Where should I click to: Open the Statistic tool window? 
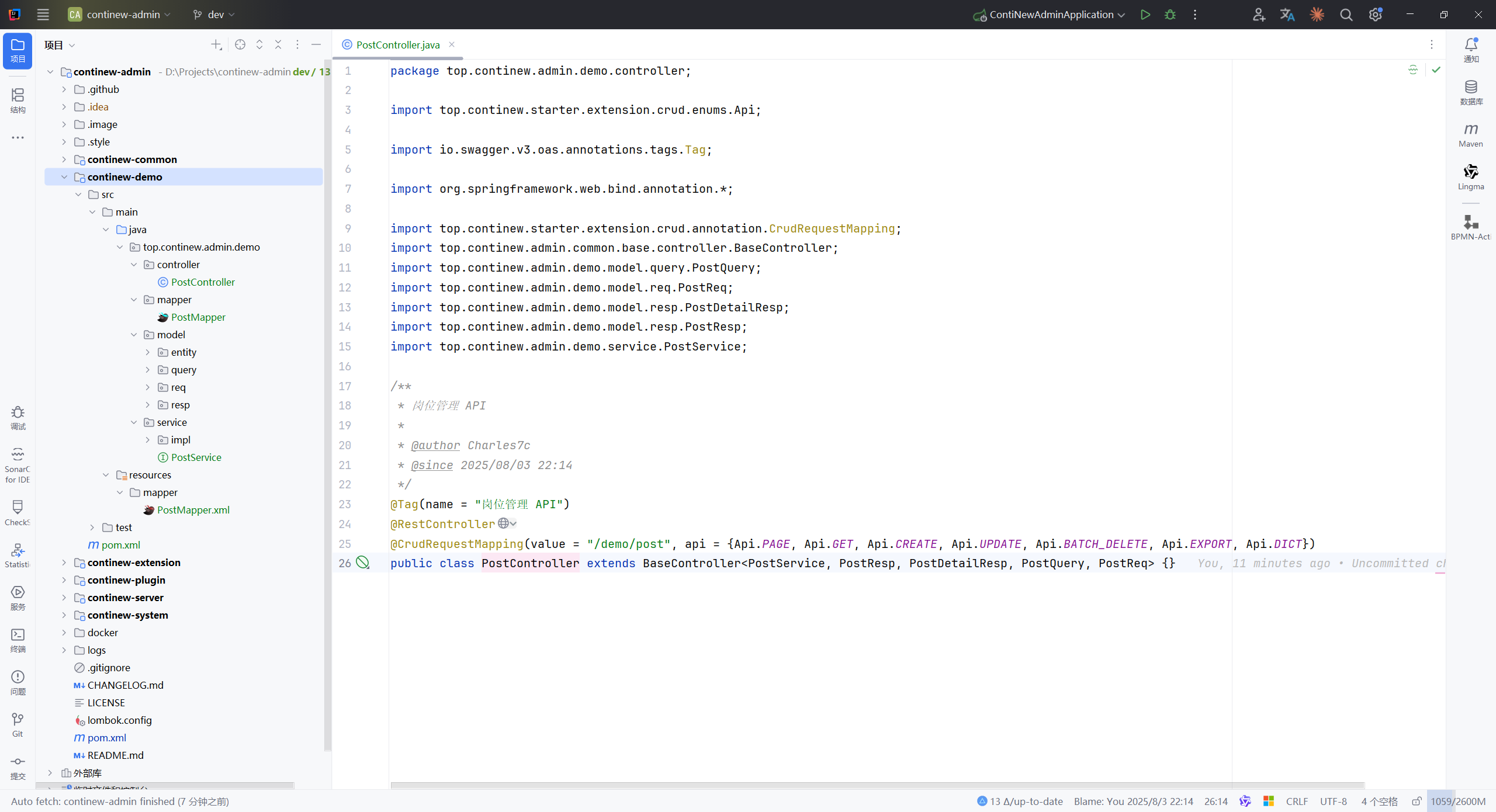[x=18, y=556]
